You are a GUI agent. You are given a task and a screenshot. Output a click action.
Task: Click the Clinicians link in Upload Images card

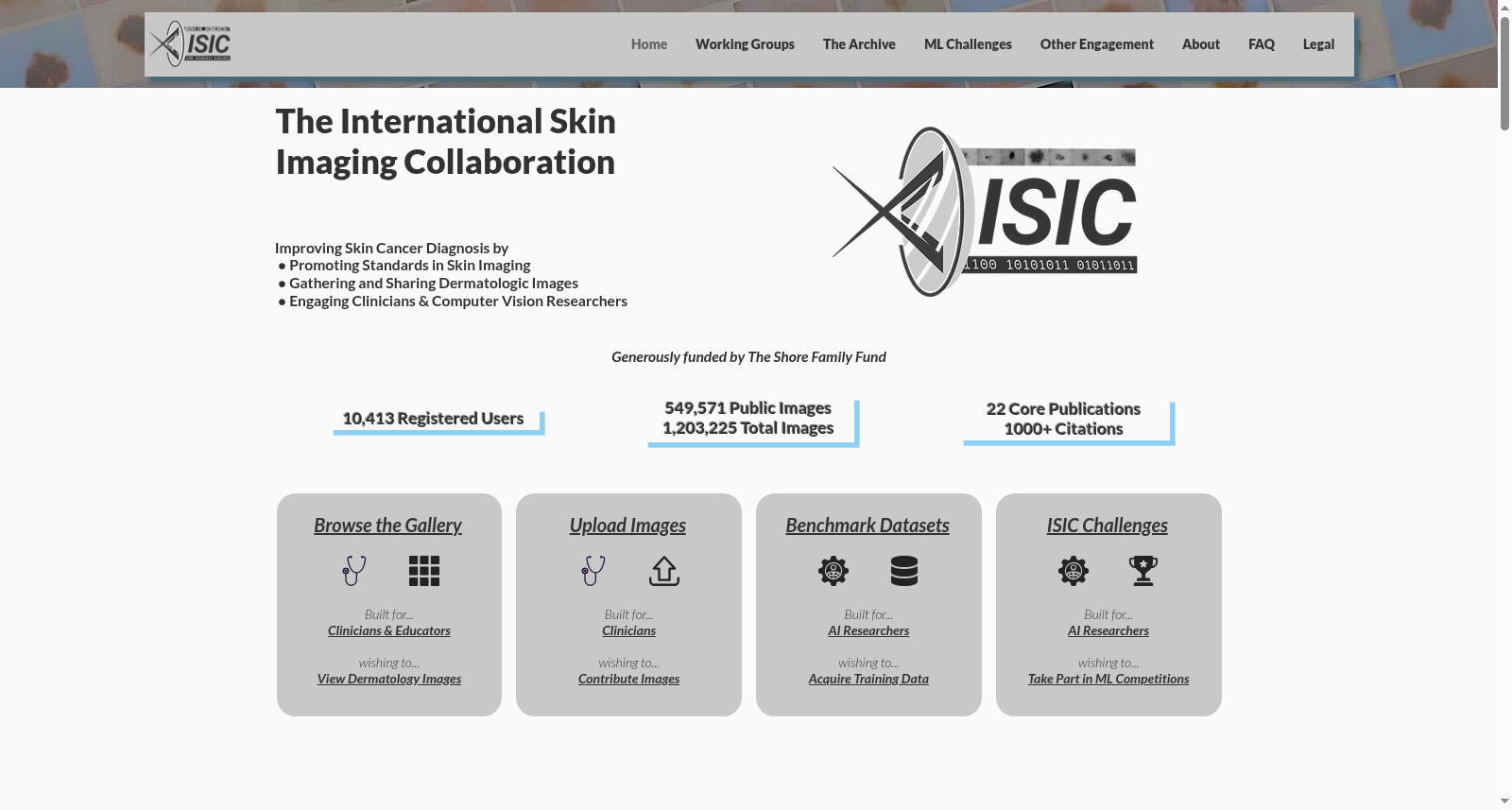(x=629, y=630)
